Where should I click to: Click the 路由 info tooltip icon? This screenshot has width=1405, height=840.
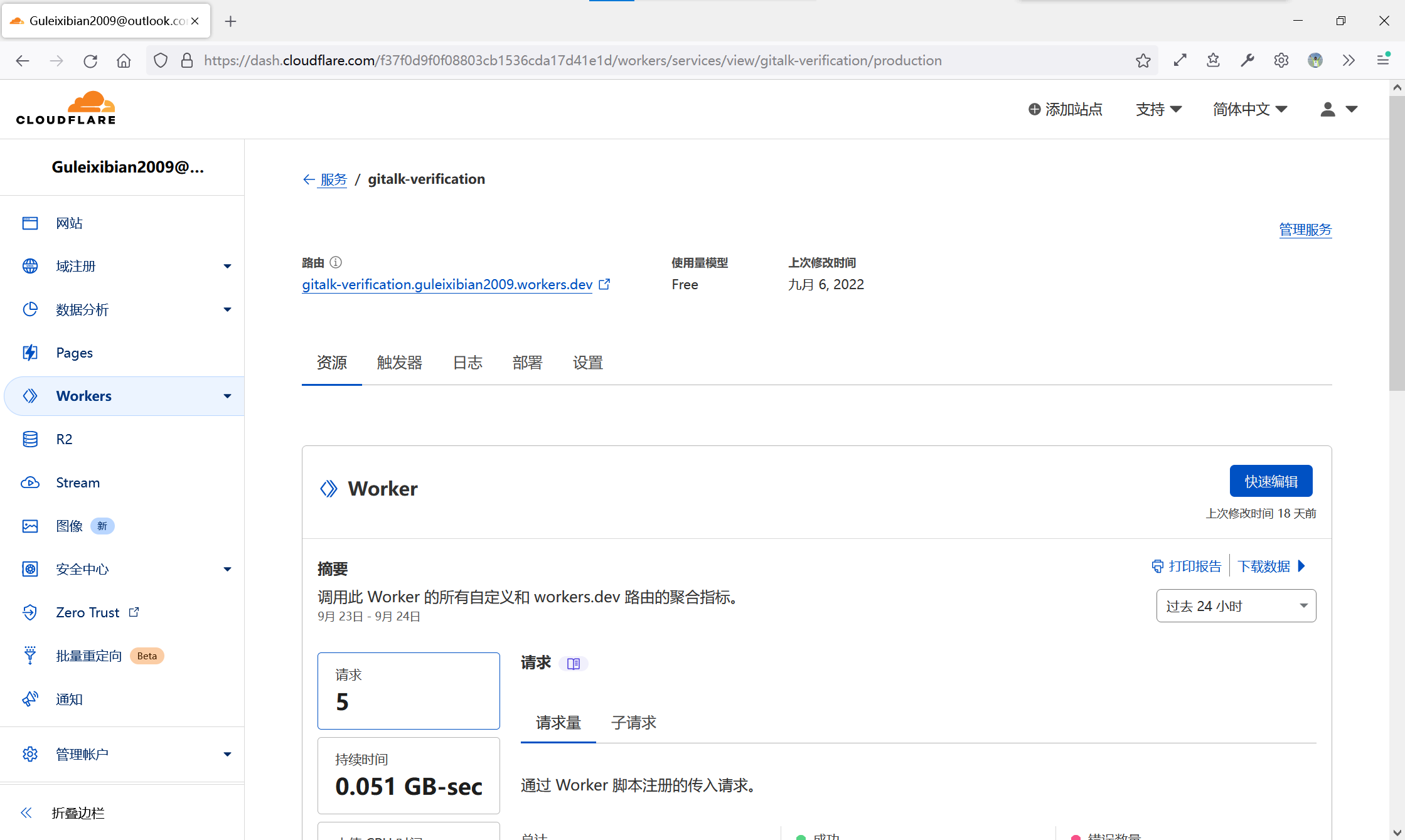coord(336,262)
